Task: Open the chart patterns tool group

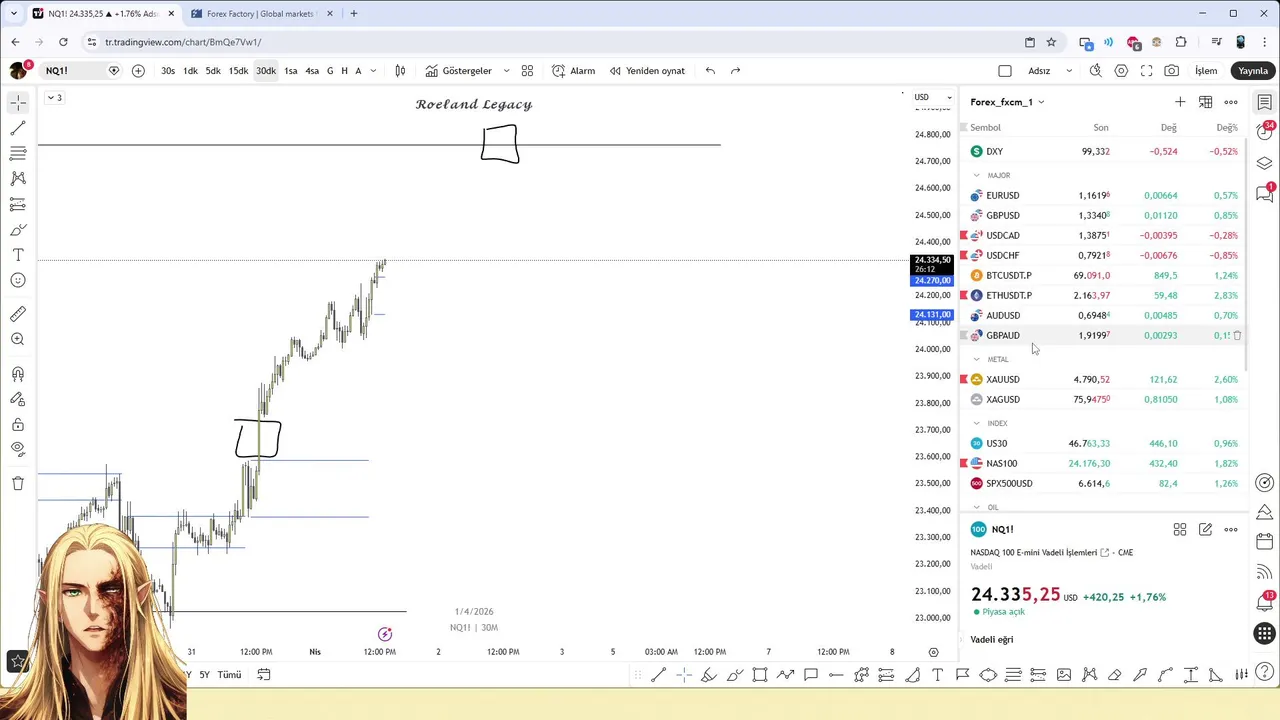Action: pyautogui.click(x=18, y=178)
